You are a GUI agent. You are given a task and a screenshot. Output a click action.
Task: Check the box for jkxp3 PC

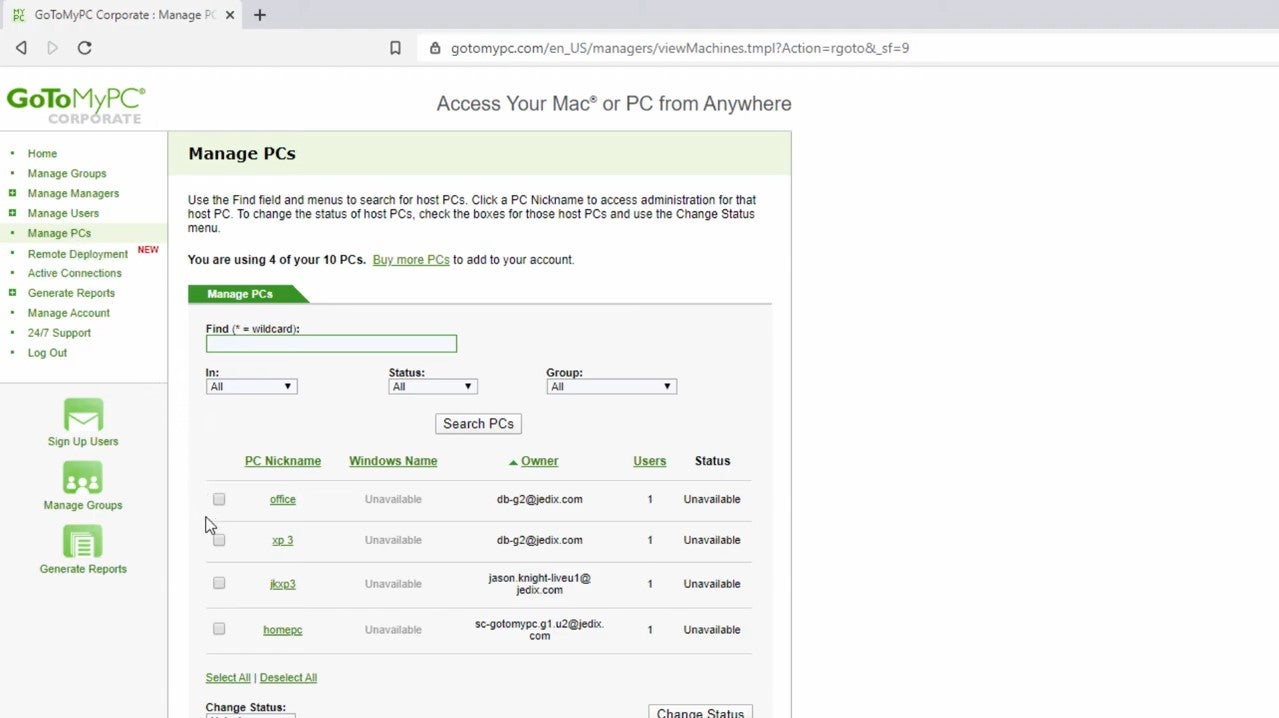click(219, 583)
